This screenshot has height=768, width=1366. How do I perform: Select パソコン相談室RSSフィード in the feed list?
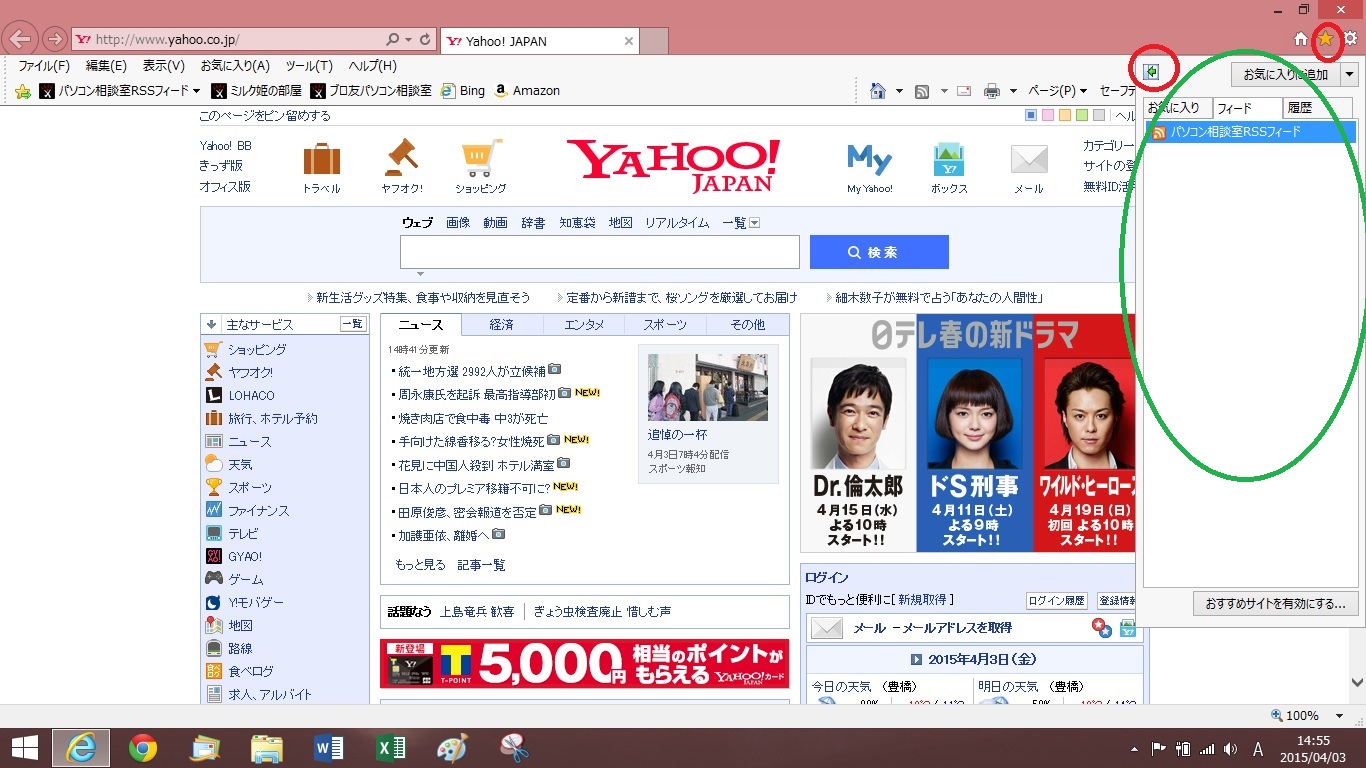(x=1250, y=132)
